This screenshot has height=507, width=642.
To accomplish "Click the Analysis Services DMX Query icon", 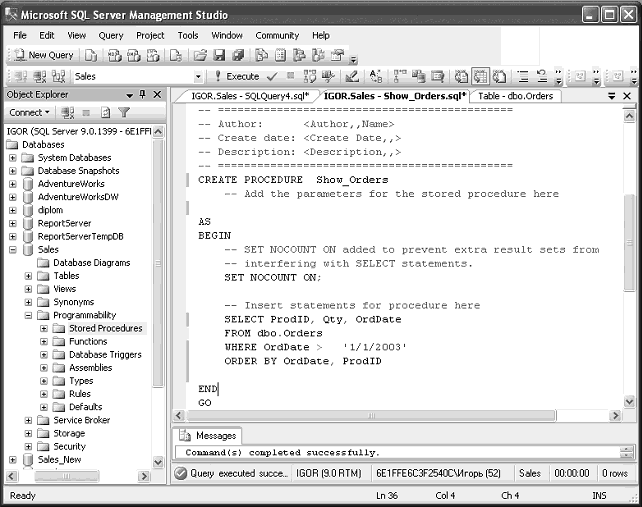I will pos(134,55).
